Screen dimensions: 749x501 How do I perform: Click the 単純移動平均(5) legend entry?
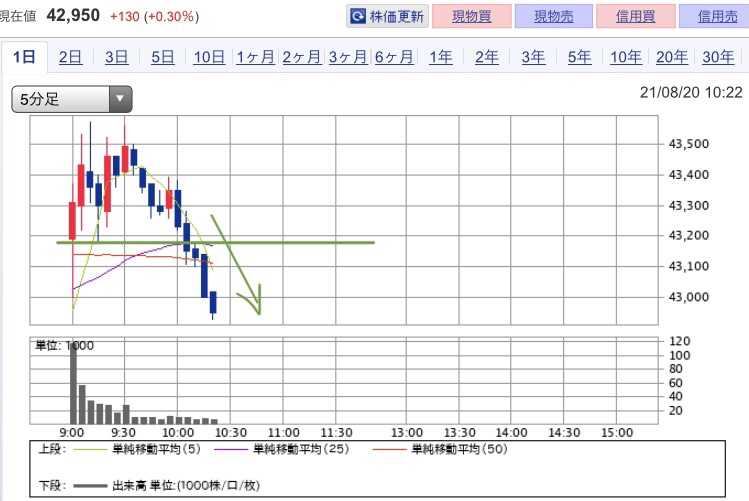click(136, 449)
